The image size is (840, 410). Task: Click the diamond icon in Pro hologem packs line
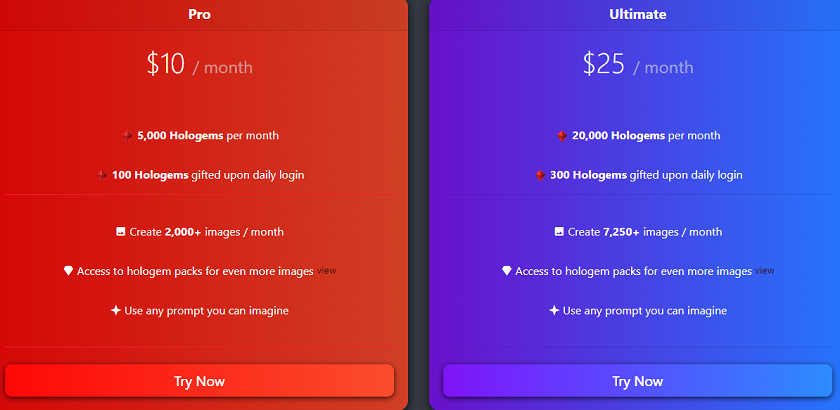(68, 271)
